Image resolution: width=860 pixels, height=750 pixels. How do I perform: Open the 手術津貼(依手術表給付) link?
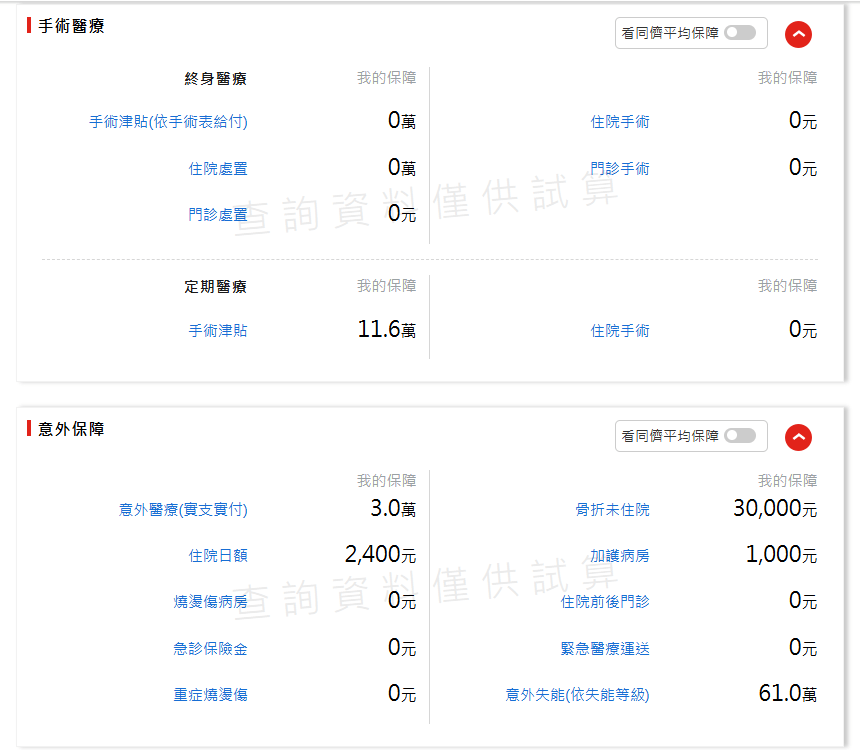pyautogui.click(x=168, y=122)
